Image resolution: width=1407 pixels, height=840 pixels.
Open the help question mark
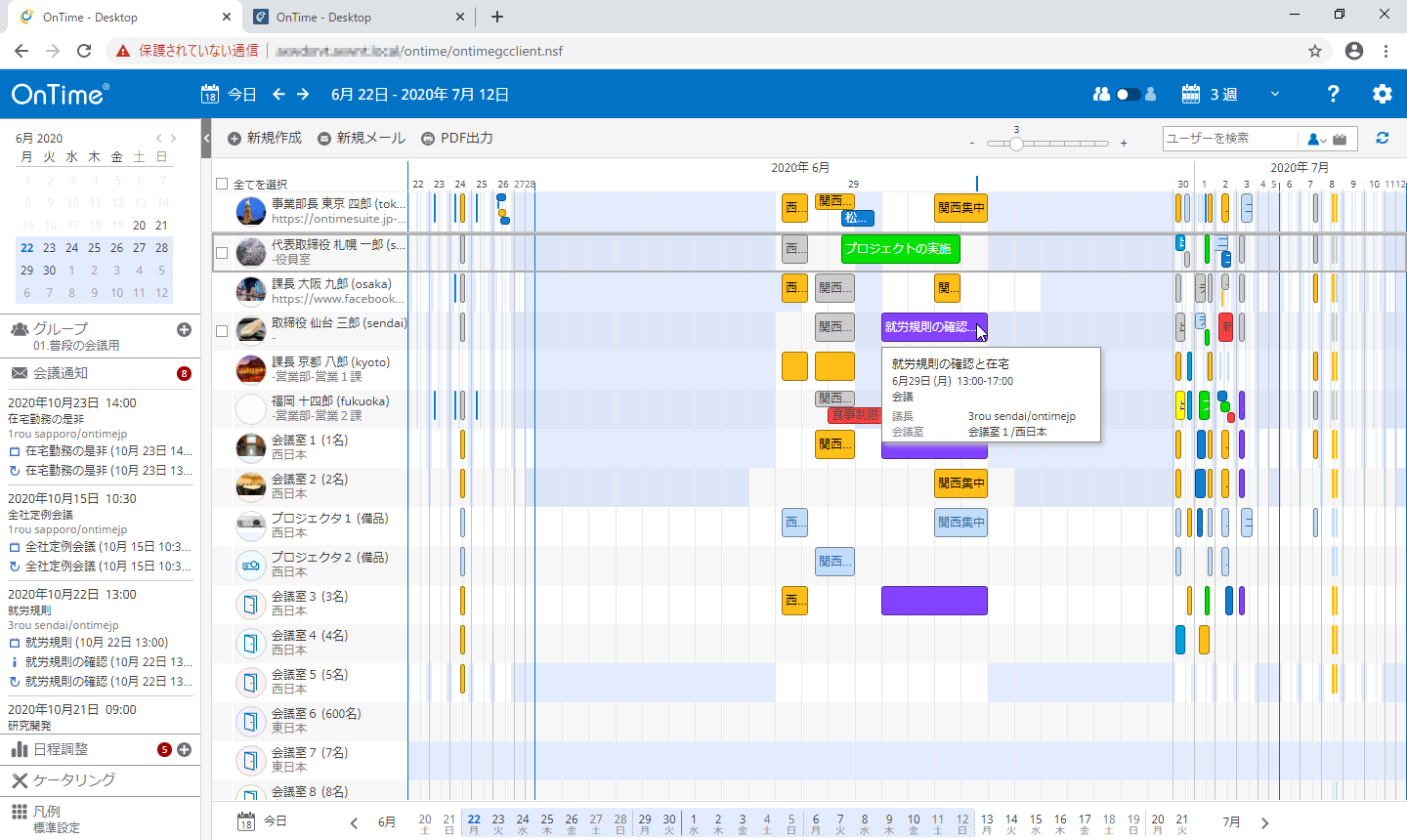coord(1333,94)
